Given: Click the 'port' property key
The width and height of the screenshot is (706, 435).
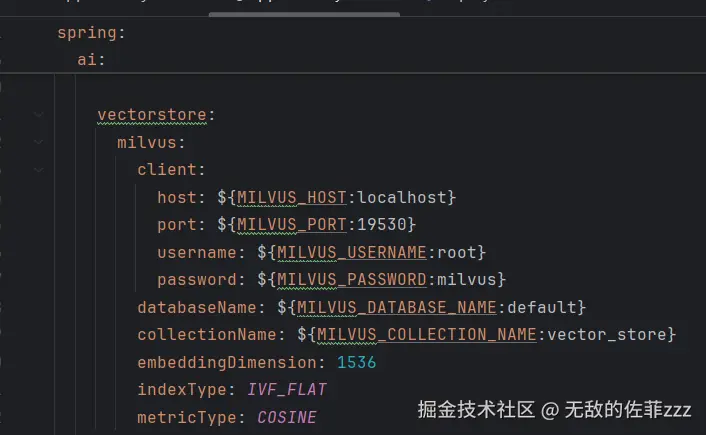Looking at the screenshot, I should (x=176, y=224).
